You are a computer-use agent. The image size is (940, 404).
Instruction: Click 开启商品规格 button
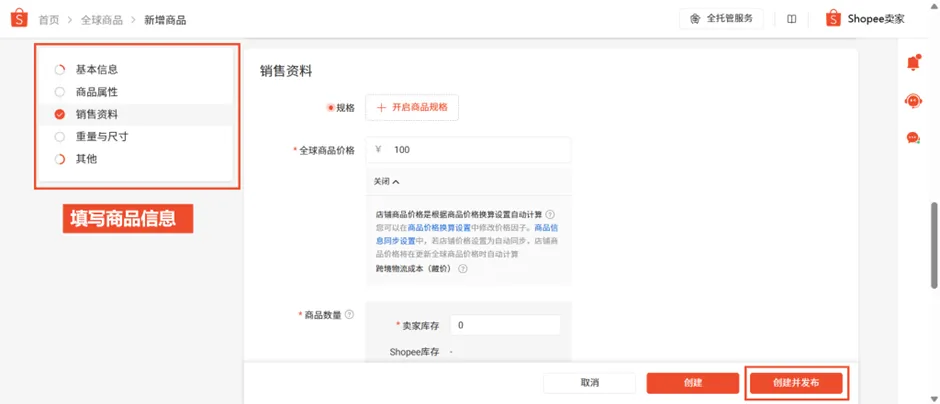(412, 108)
